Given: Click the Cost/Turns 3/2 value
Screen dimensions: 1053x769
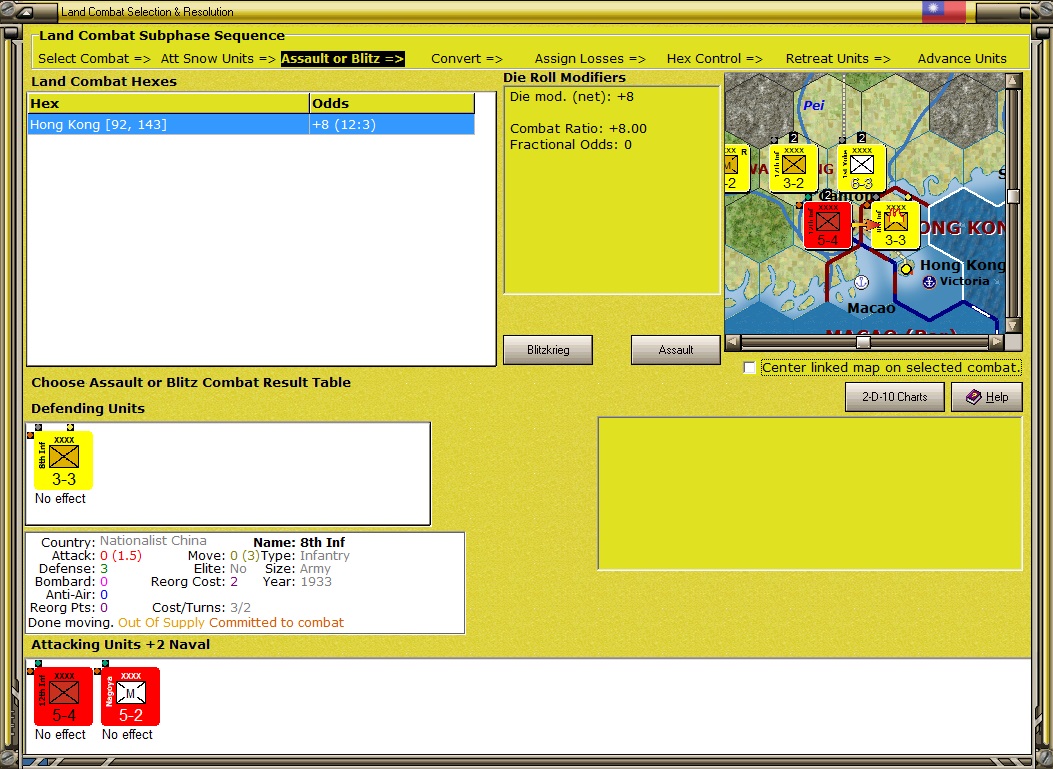Looking at the screenshot, I should (x=240, y=608).
